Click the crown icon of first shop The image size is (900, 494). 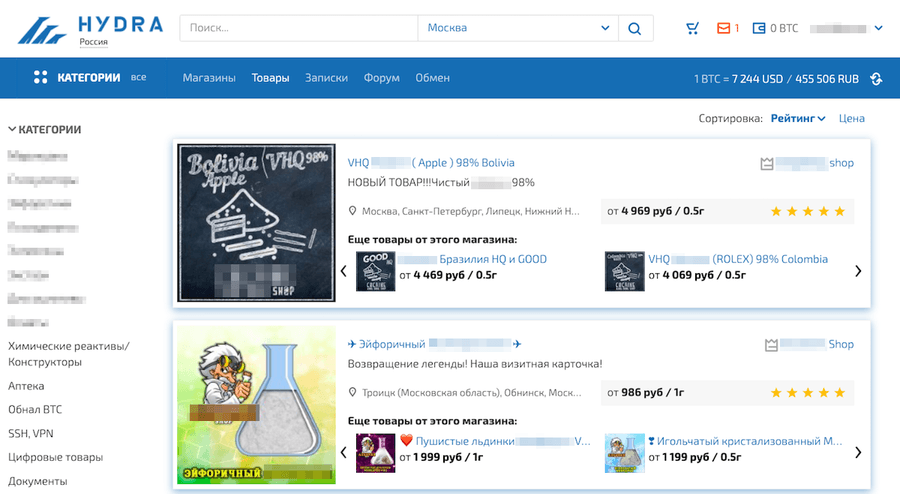pos(767,164)
